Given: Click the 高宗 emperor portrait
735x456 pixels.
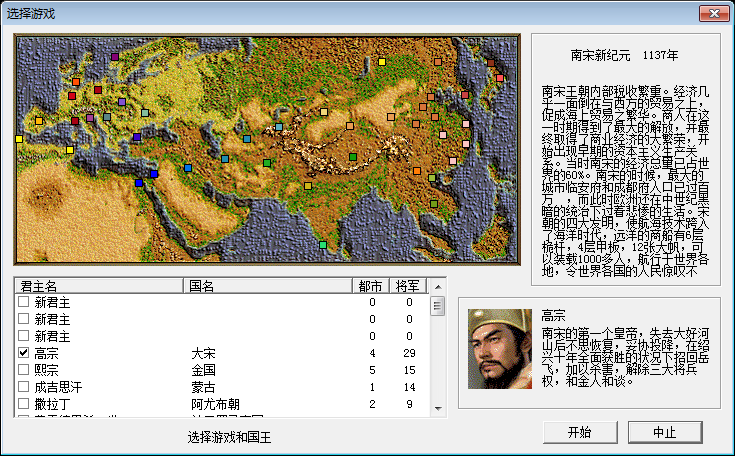Looking at the screenshot, I should click(x=500, y=349).
